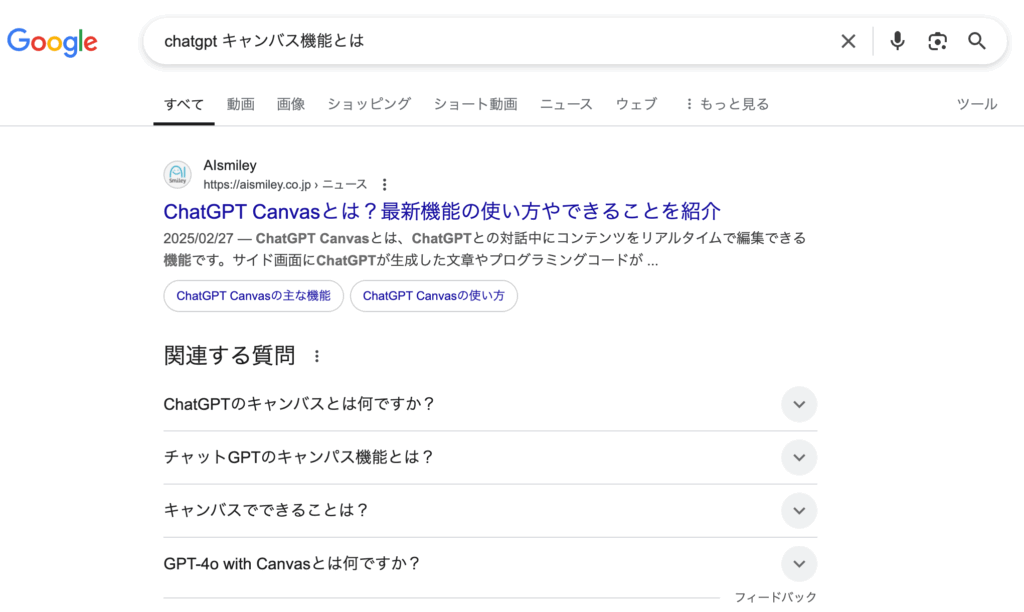The image size is (1024, 612).
Task: Switch to the 画像 tab
Action: 291,104
